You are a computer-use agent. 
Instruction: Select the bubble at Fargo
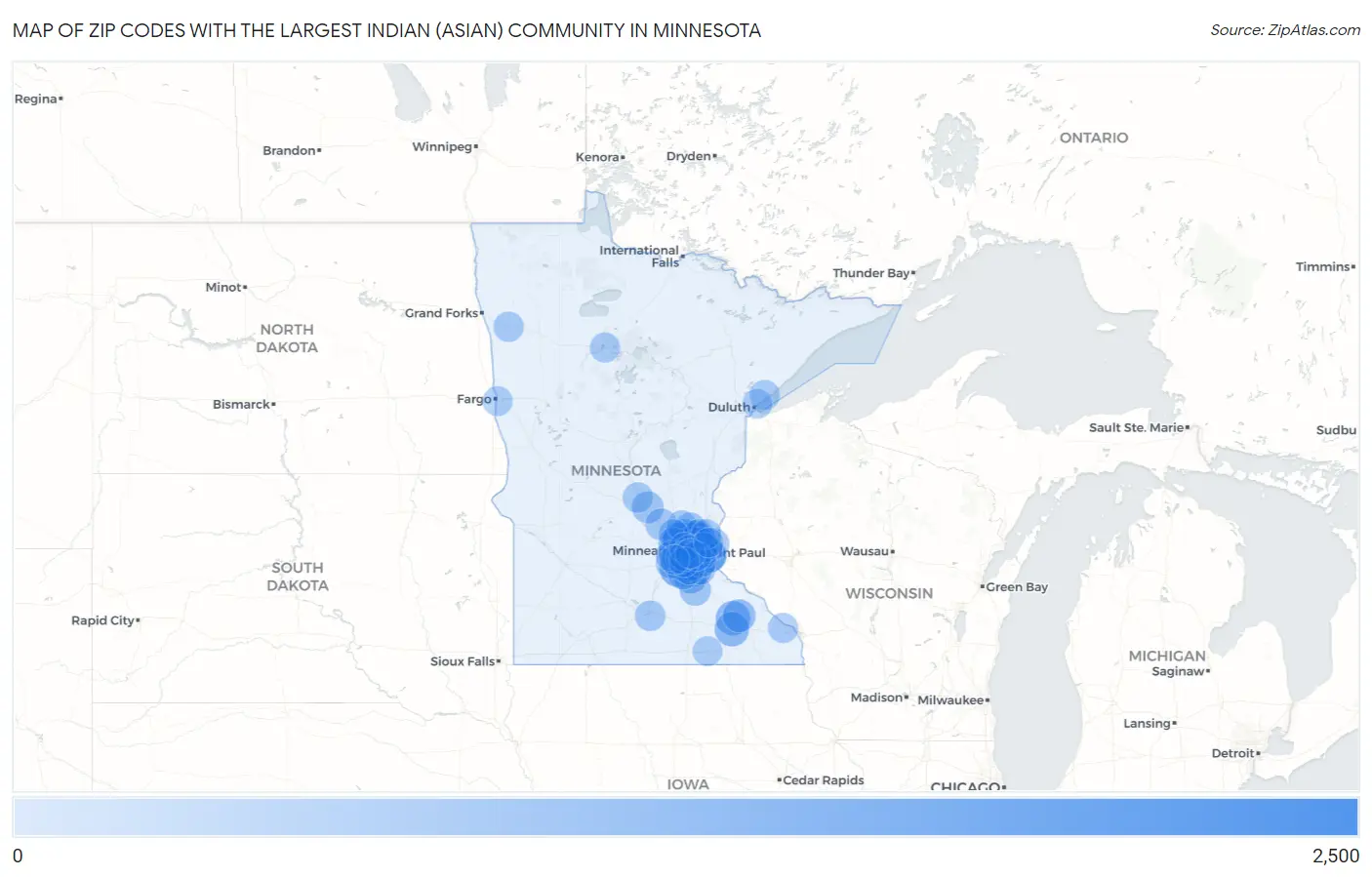point(498,400)
